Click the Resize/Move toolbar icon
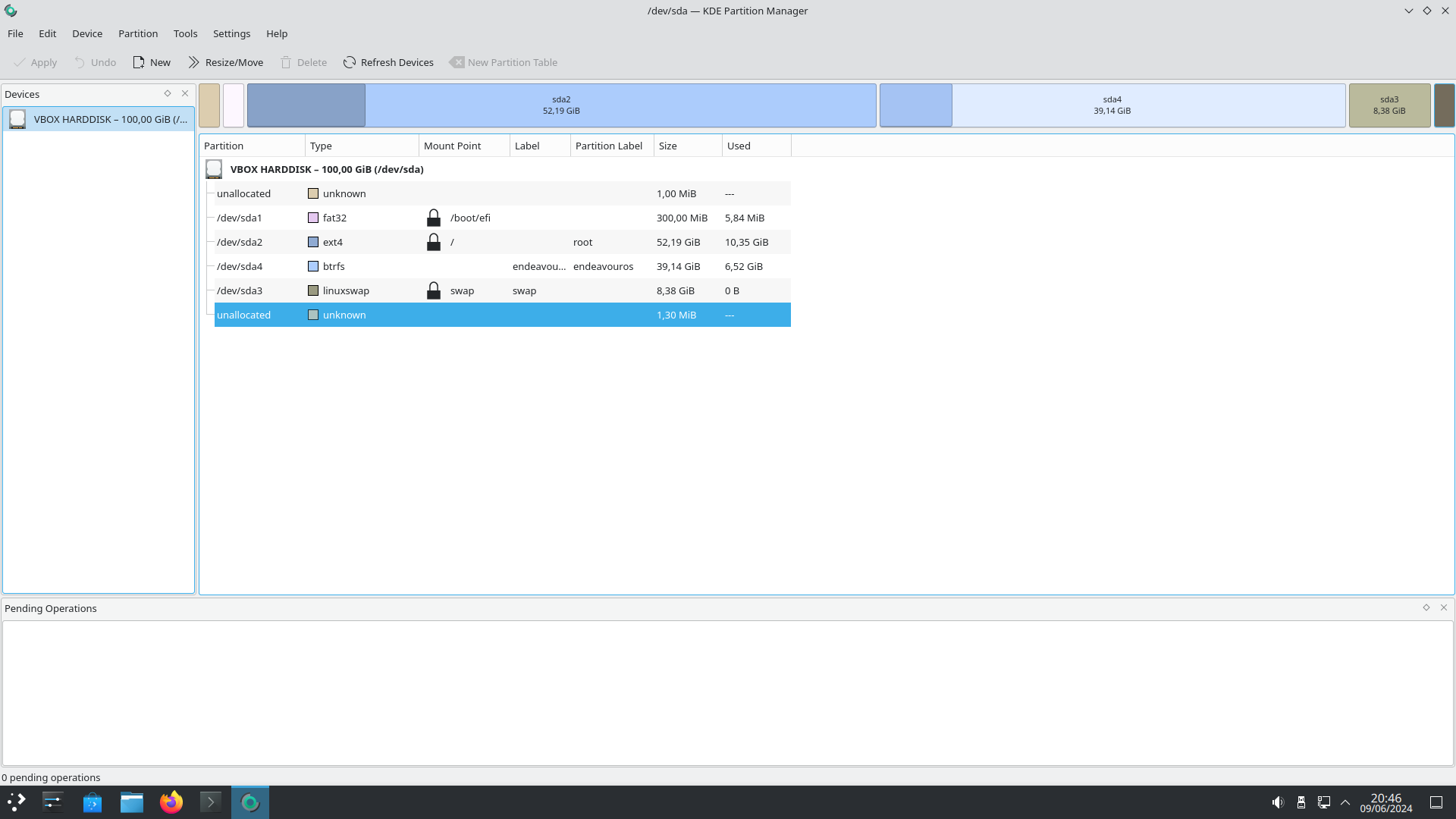Screen dimensions: 1456x819 pyautogui.click(x=194, y=62)
